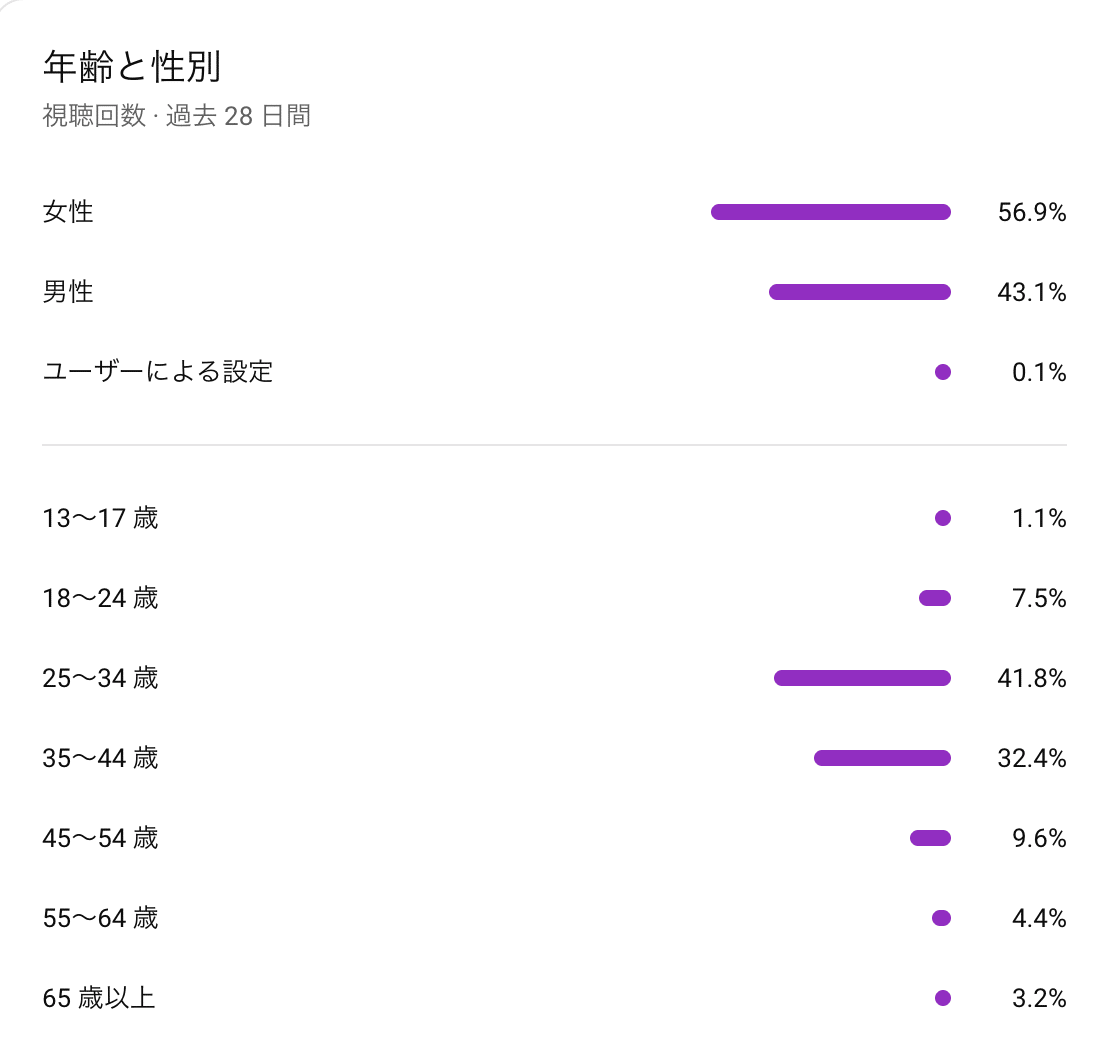Click the ユーザーによる設定 label

(158, 372)
